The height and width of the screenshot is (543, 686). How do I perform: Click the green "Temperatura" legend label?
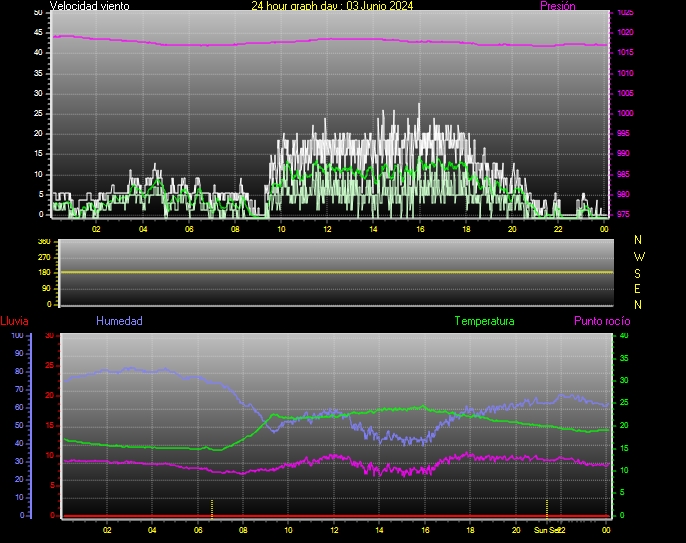point(484,321)
